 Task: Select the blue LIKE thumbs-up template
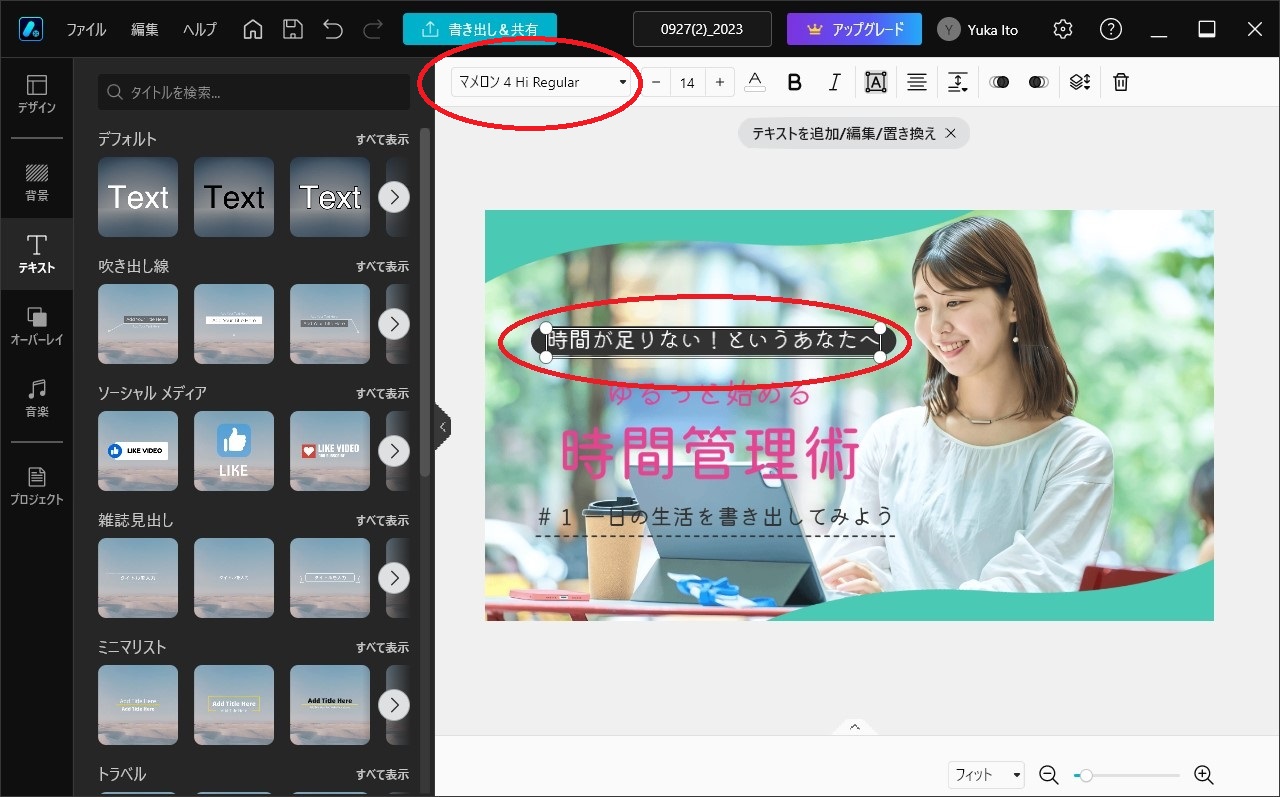point(234,451)
